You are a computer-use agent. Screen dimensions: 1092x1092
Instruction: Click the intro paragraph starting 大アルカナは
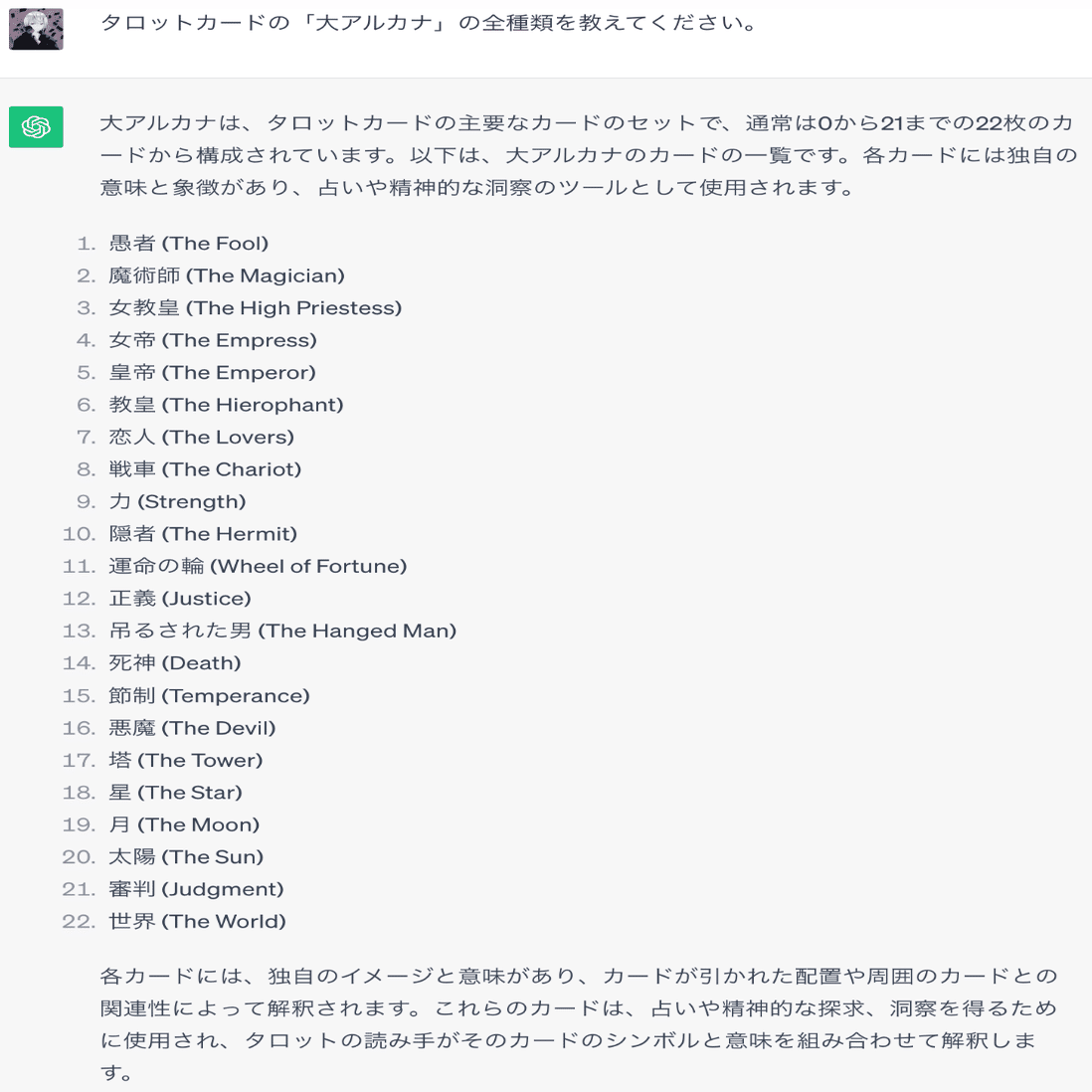[589, 155]
